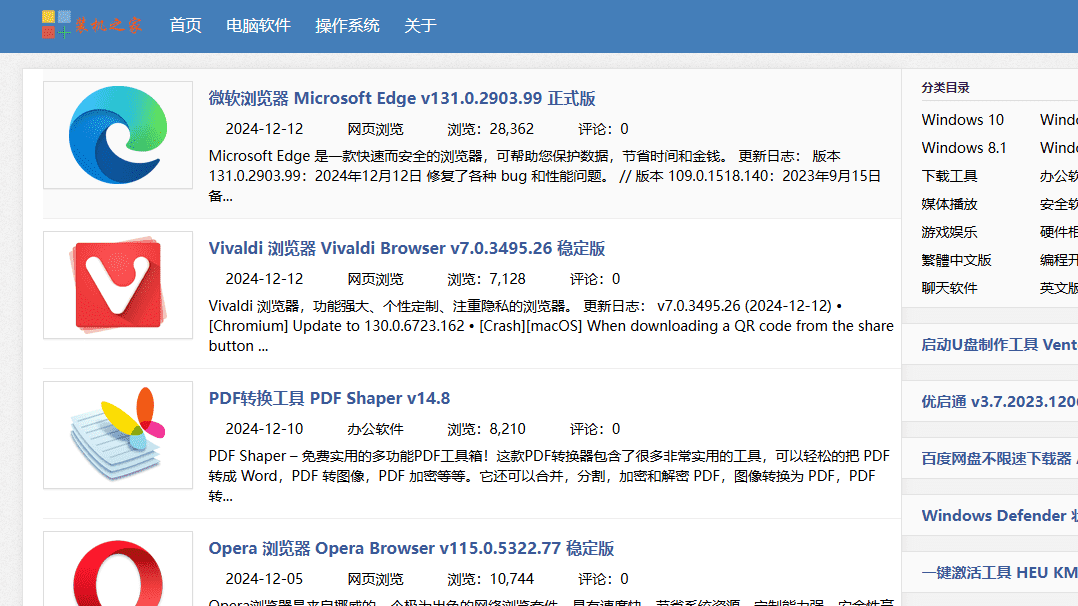Open 启动U盘制作工具 Ventoy sidebar link
This screenshot has height=606, width=1078.
tap(999, 345)
